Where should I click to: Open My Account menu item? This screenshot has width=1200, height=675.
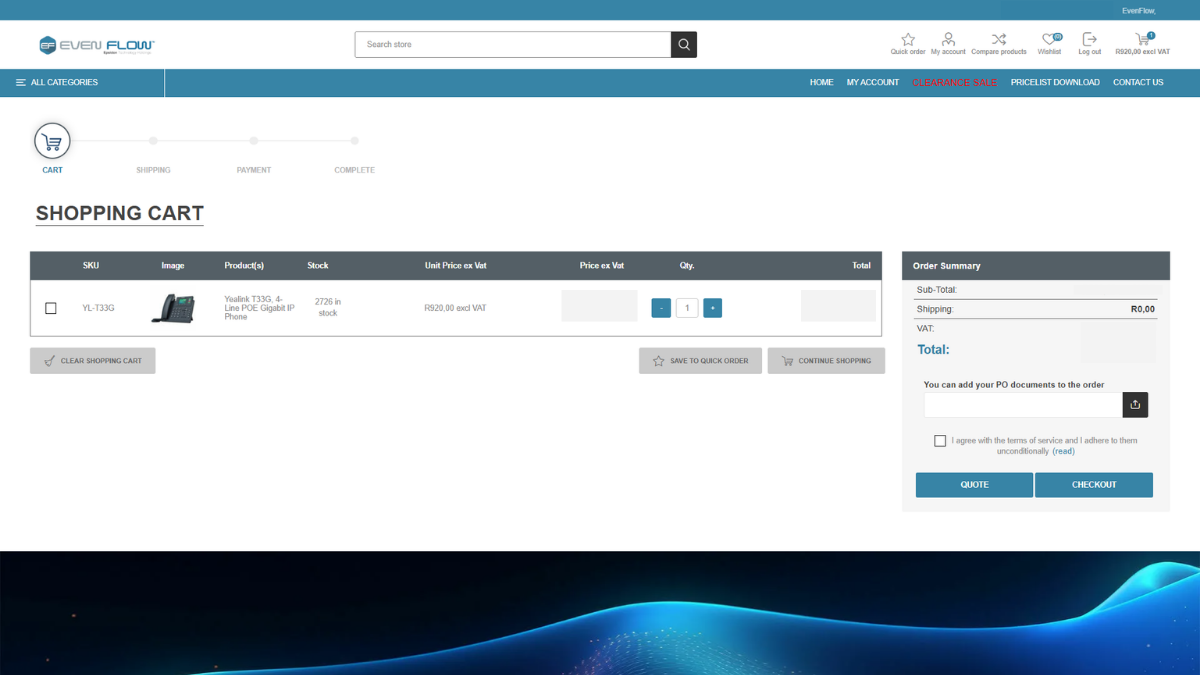[873, 82]
